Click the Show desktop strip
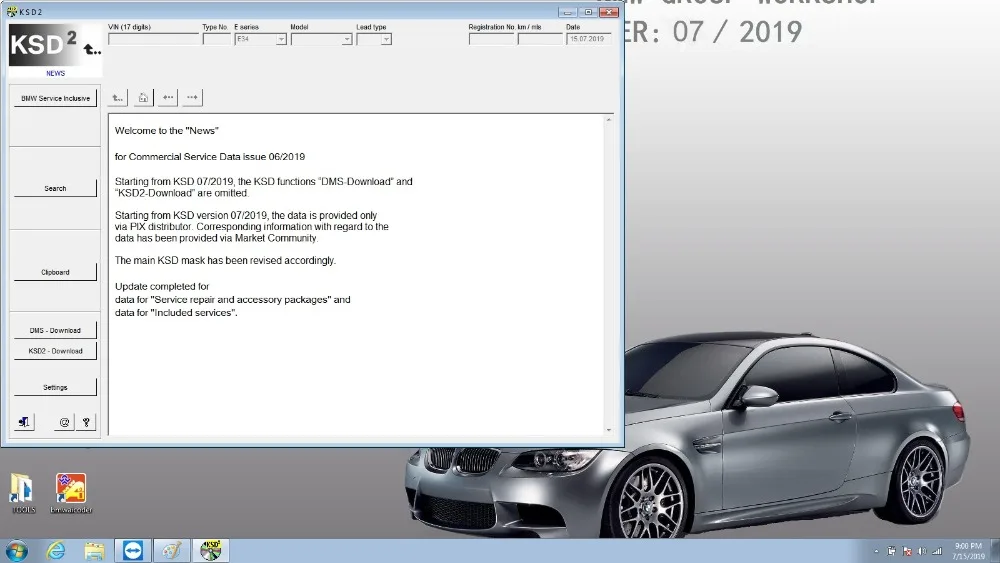1000x563 pixels. [x=995, y=551]
